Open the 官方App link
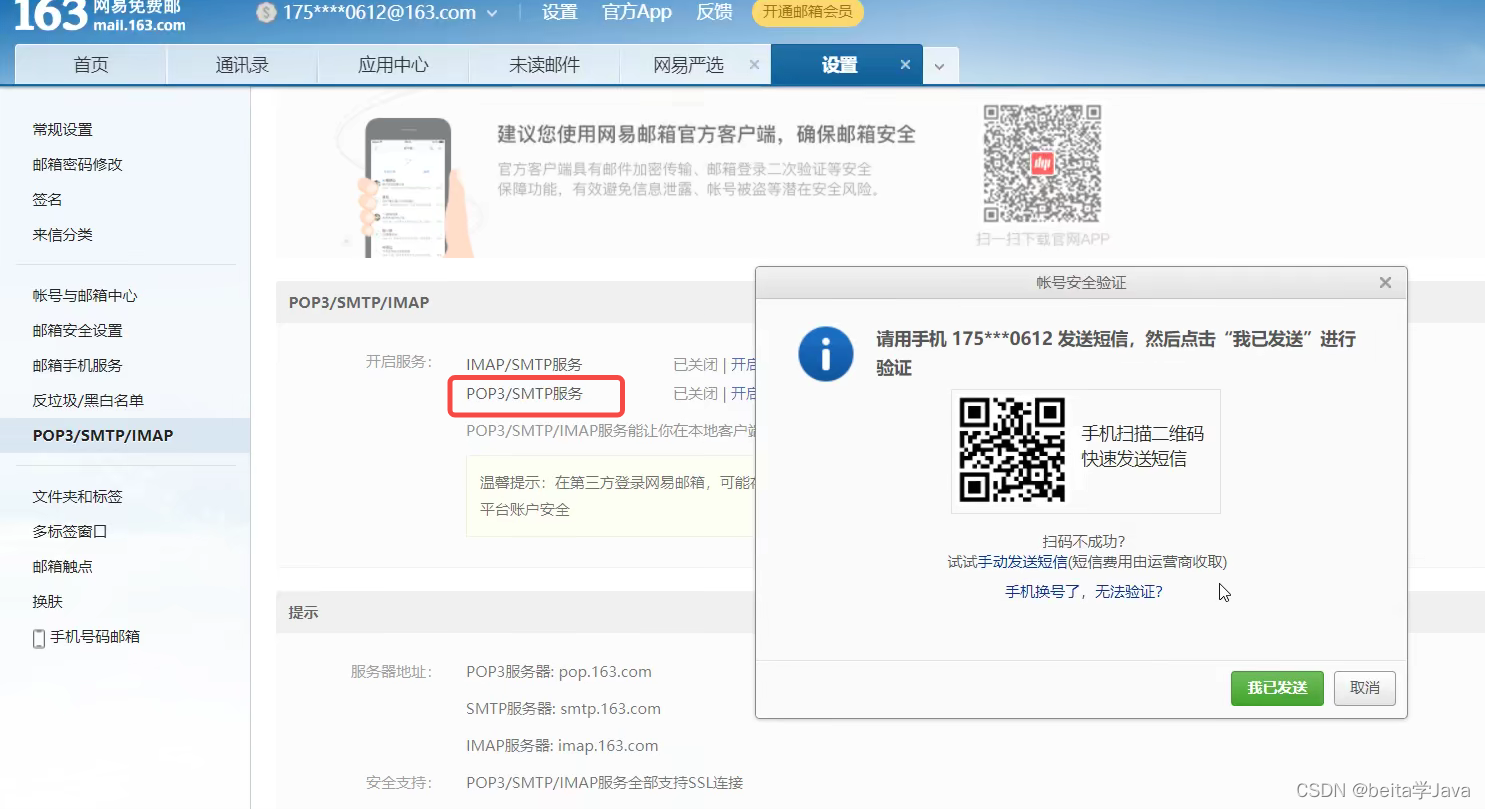 click(x=637, y=12)
